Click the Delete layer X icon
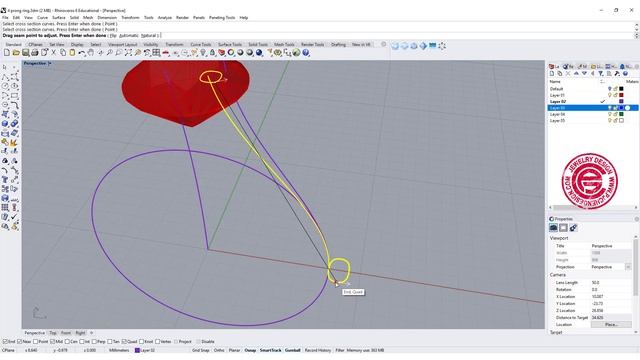Screen dimensions: 640x360 pos(568,73)
